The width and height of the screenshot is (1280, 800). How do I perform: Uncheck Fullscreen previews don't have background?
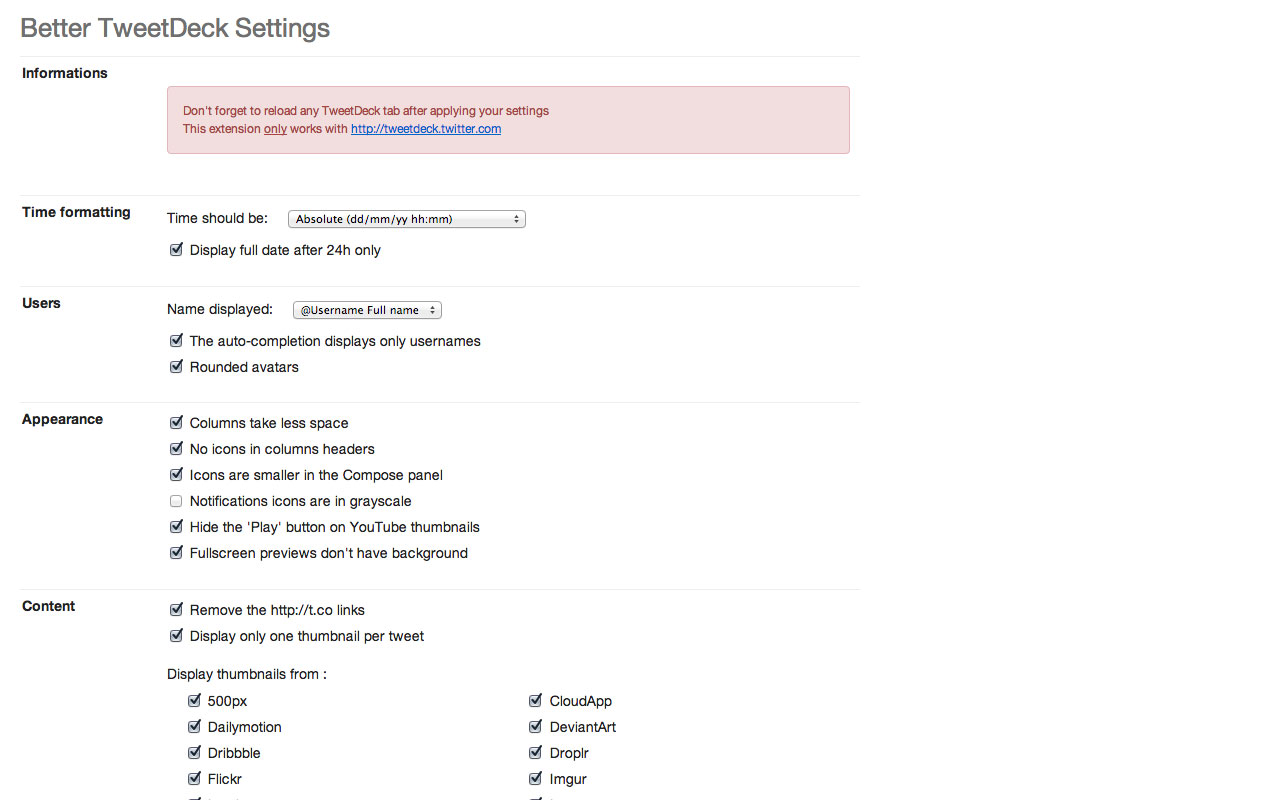176,553
